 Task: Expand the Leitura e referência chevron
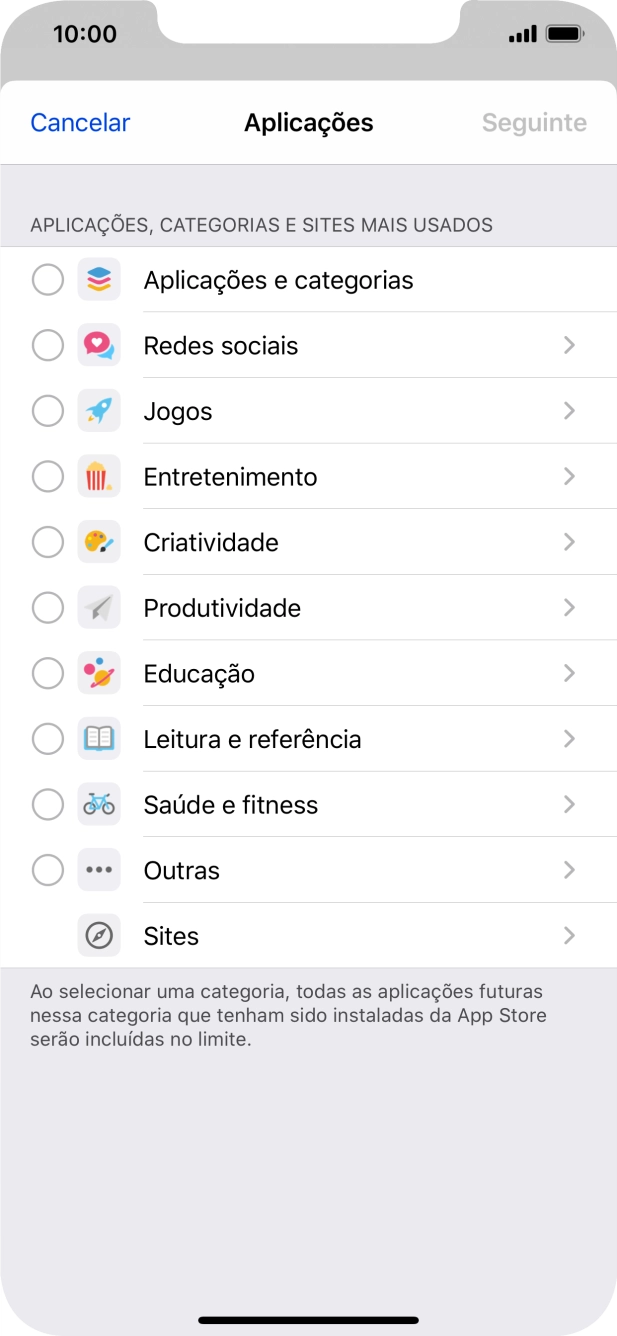569,739
